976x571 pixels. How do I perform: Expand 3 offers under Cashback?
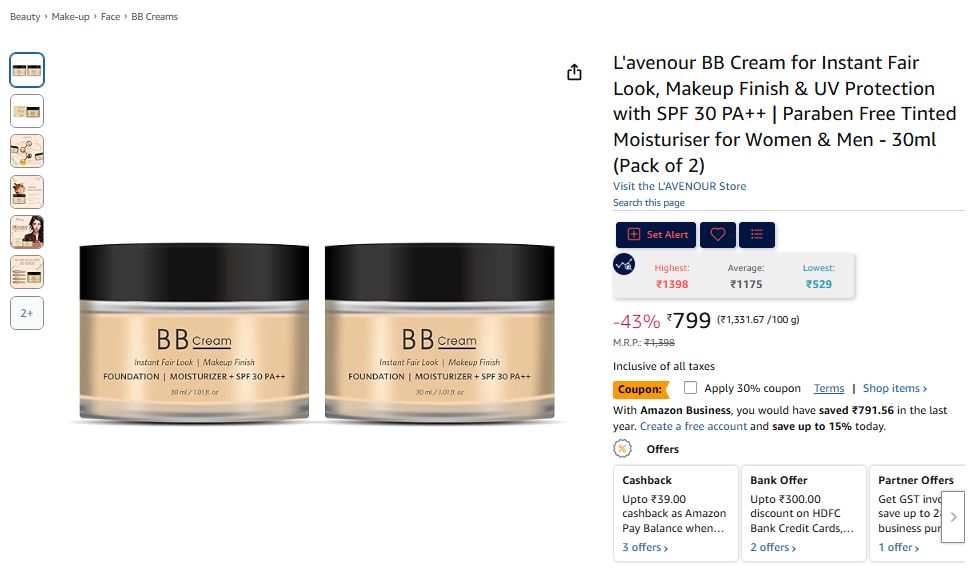pyautogui.click(x=645, y=547)
